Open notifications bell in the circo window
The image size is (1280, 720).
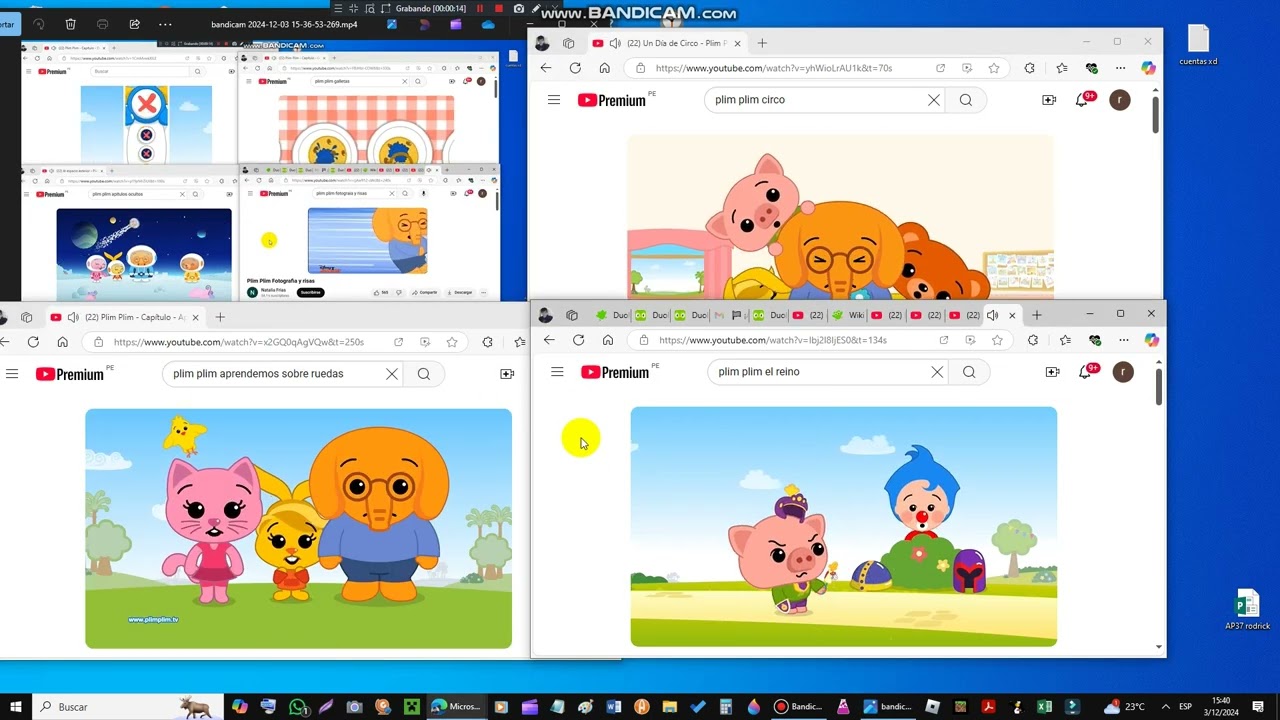click(x=1082, y=100)
